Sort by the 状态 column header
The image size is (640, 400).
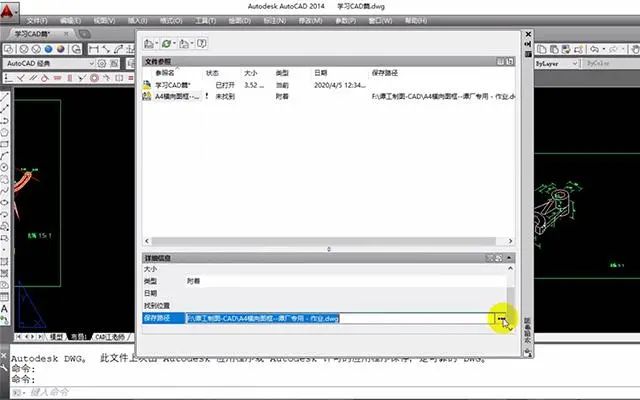(x=212, y=73)
